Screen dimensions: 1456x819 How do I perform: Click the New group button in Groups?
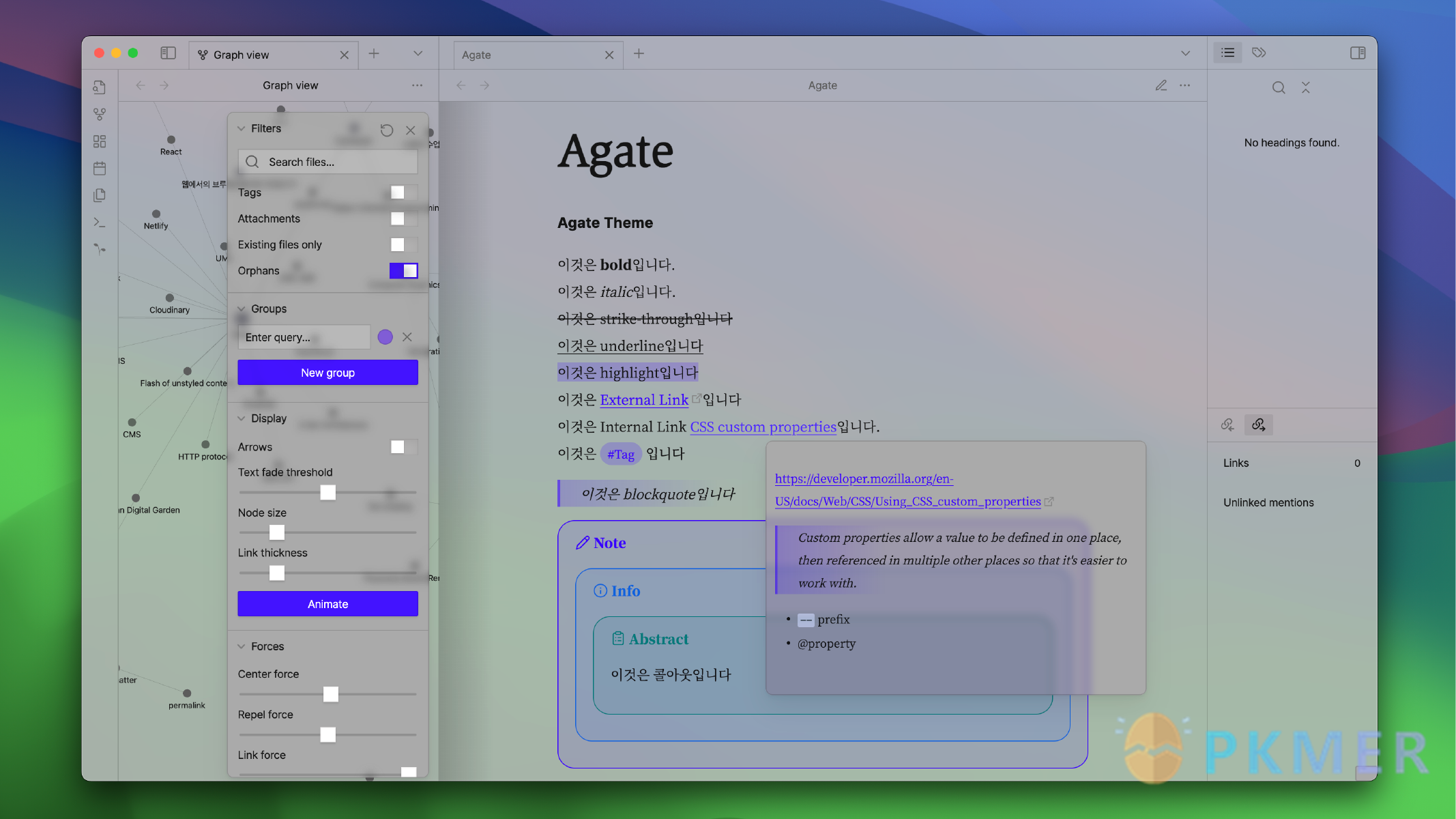(x=327, y=372)
